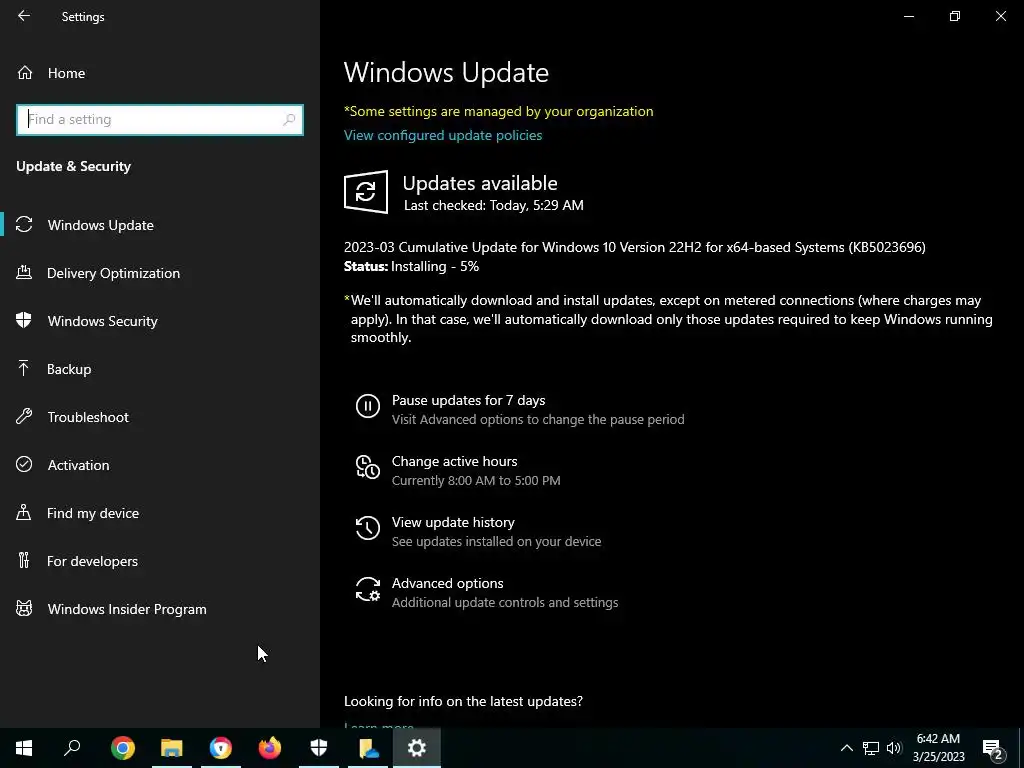Open Troubleshoot settings
Viewport: 1024px width, 768px height.
(88, 417)
